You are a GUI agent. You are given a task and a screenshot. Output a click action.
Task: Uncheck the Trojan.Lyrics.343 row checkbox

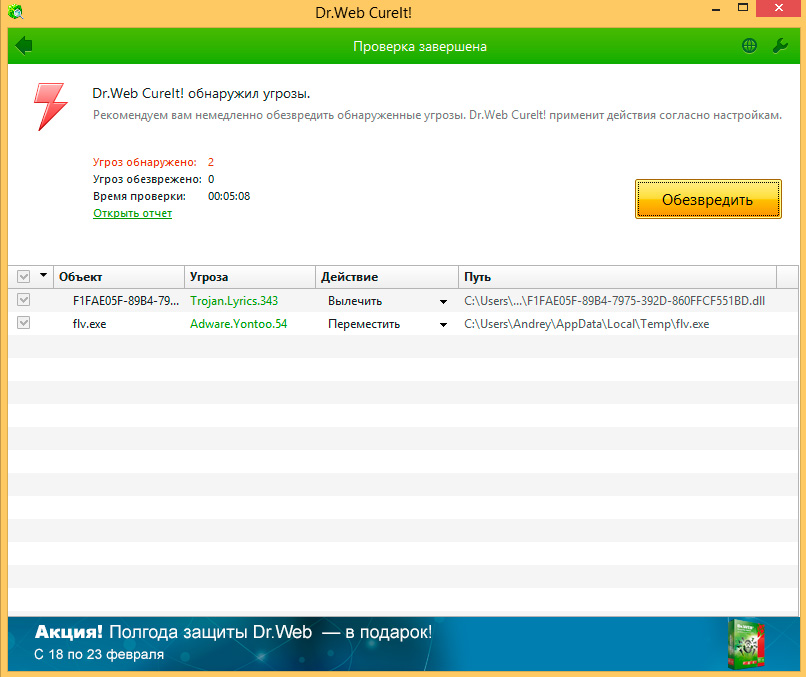pos(24,300)
